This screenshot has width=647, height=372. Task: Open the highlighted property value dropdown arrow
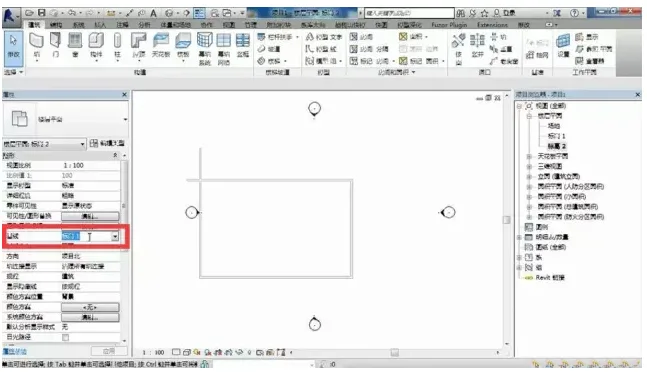(x=115, y=236)
